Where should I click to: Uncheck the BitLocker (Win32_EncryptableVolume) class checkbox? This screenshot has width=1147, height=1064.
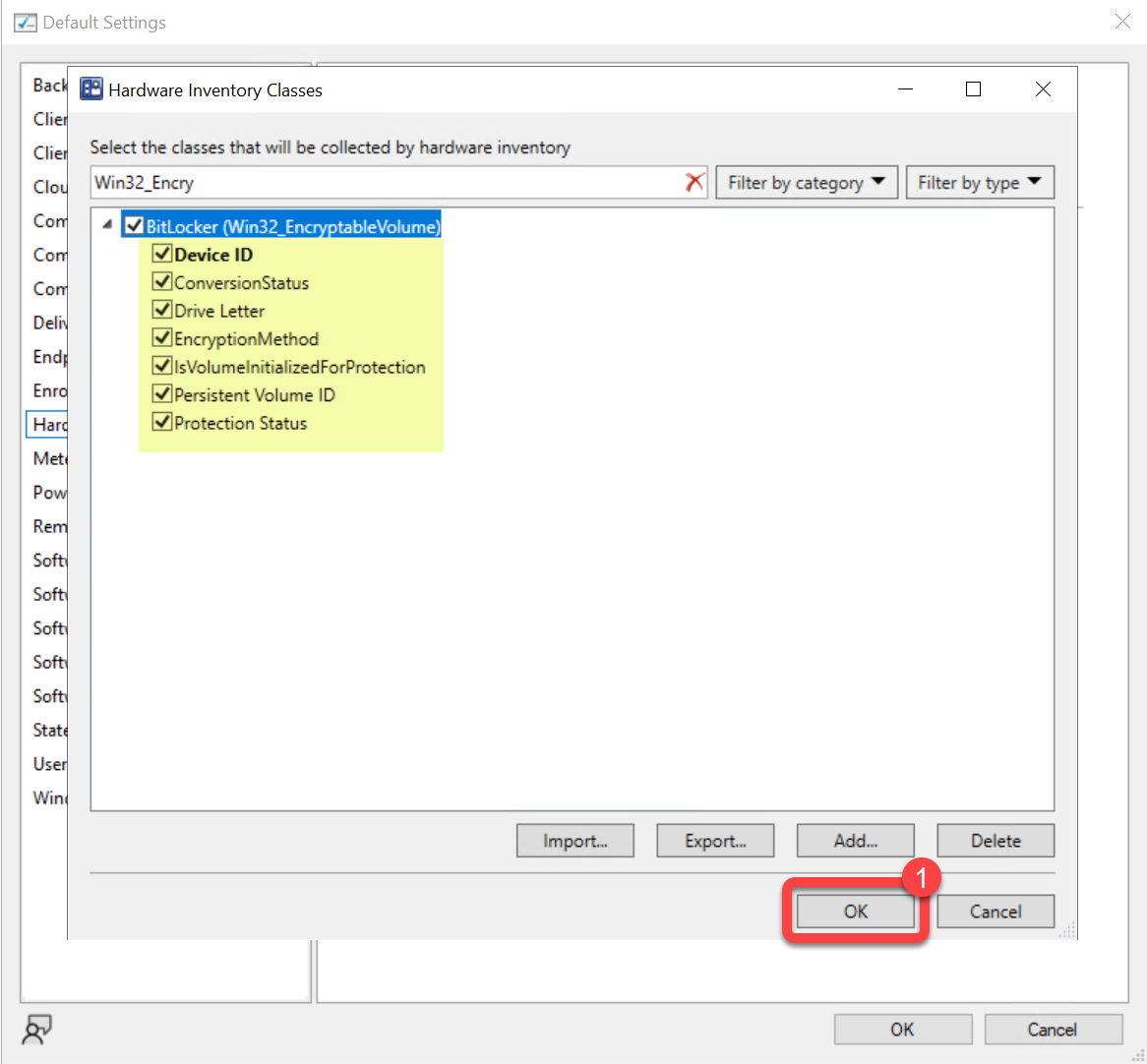(x=133, y=225)
